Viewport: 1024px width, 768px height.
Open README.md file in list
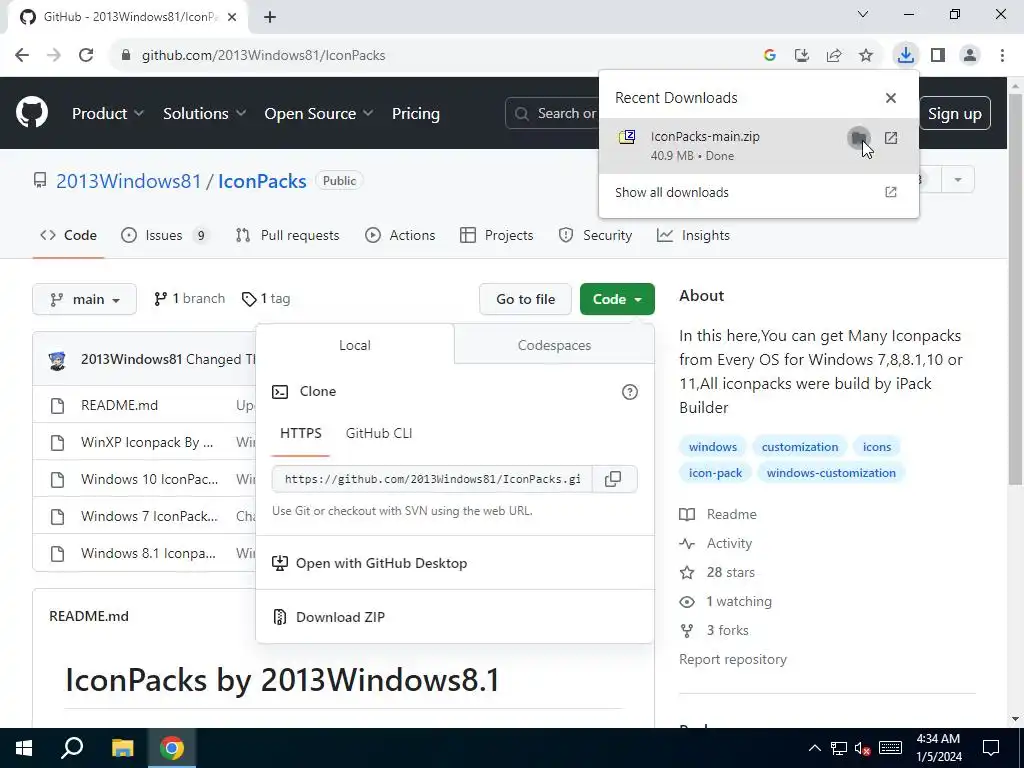click(x=120, y=406)
